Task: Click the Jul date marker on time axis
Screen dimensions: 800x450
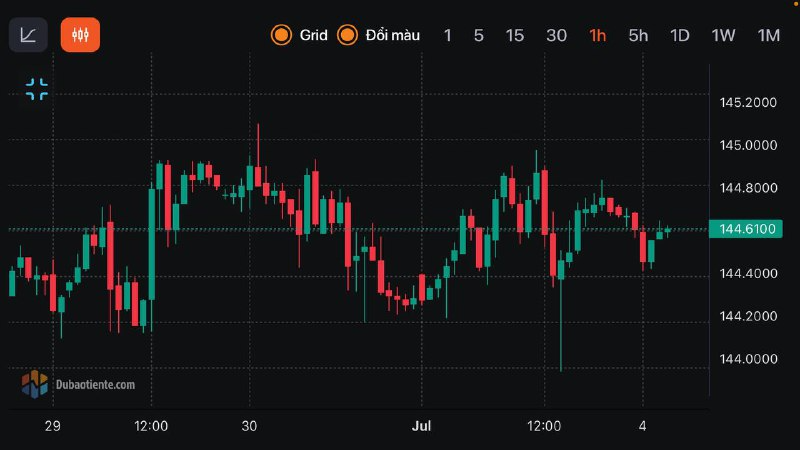Action: (423, 426)
